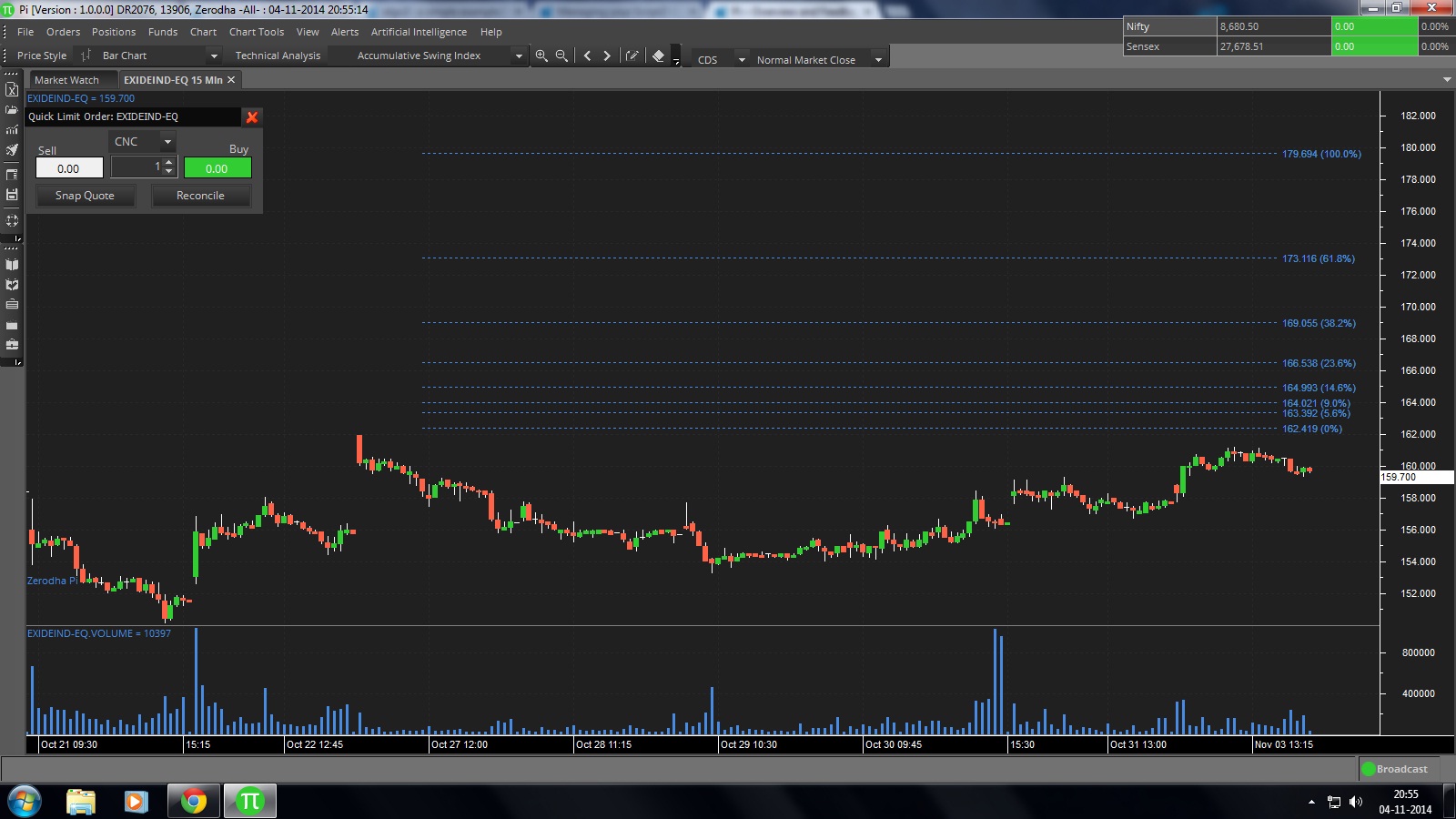The image size is (1456, 819).
Task: Click the chart bars sidebar icon
Action: click(x=12, y=130)
